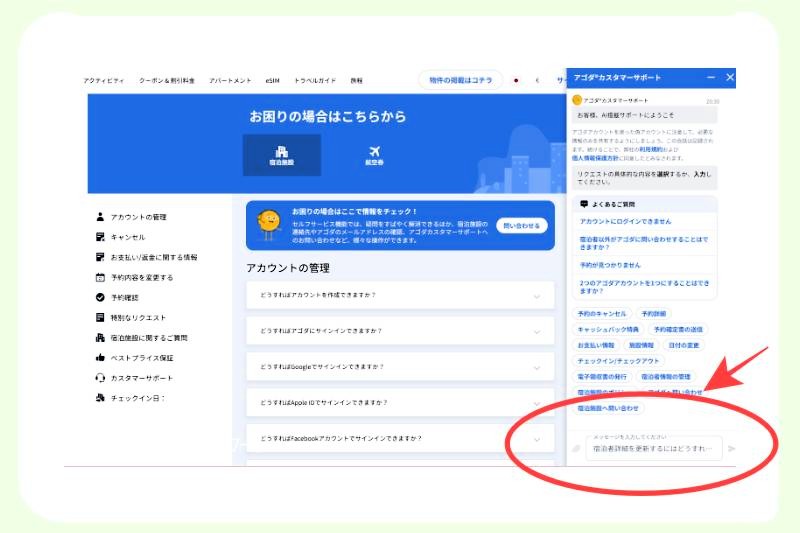Click the 2つのアゴダアカウント merge FAQ link

point(644,287)
